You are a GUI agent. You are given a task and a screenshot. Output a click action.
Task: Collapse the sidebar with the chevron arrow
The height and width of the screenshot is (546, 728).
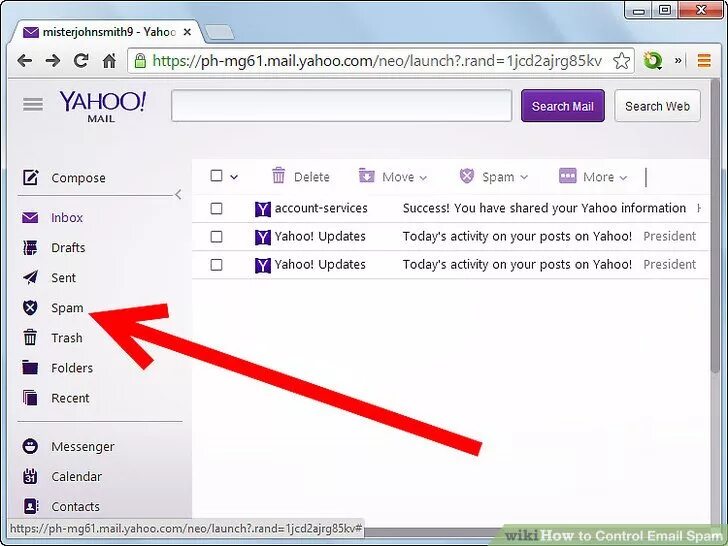pyautogui.click(x=178, y=195)
